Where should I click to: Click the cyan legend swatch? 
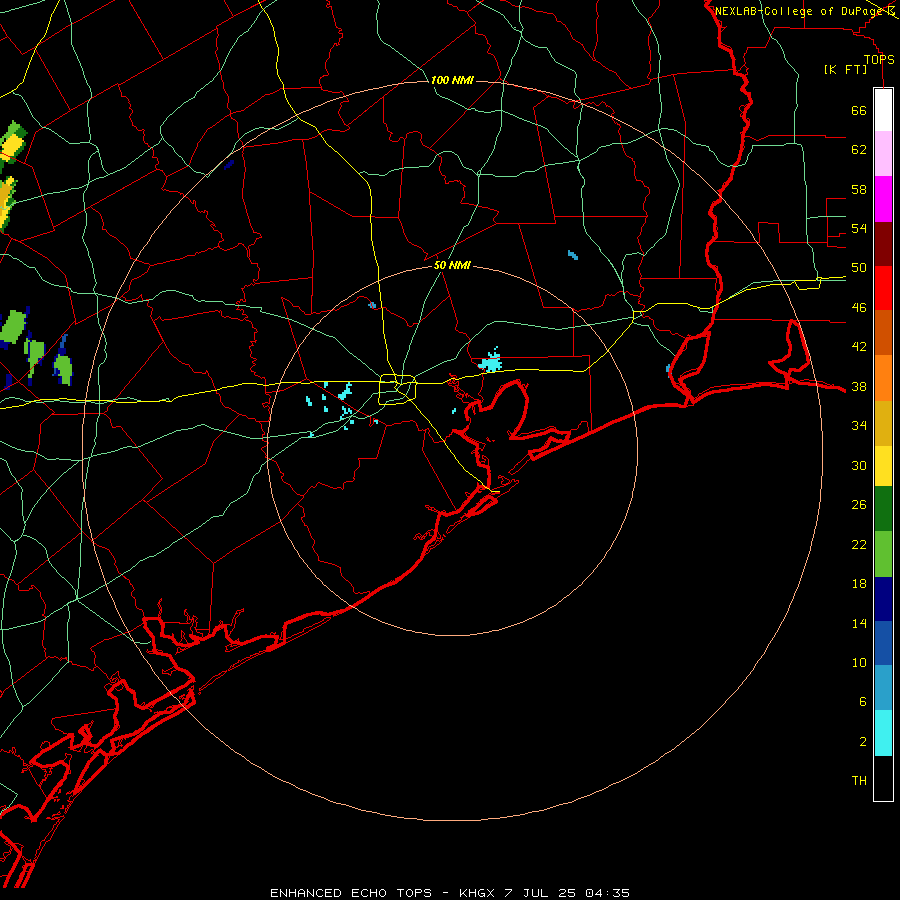(x=883, y=733)
